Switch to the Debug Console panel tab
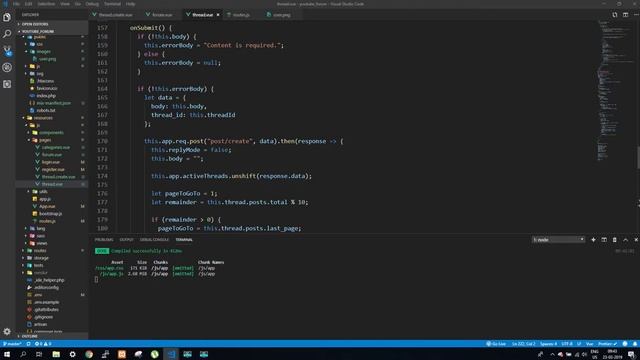This screenshot has height=360, width=640. click(154, 240)
